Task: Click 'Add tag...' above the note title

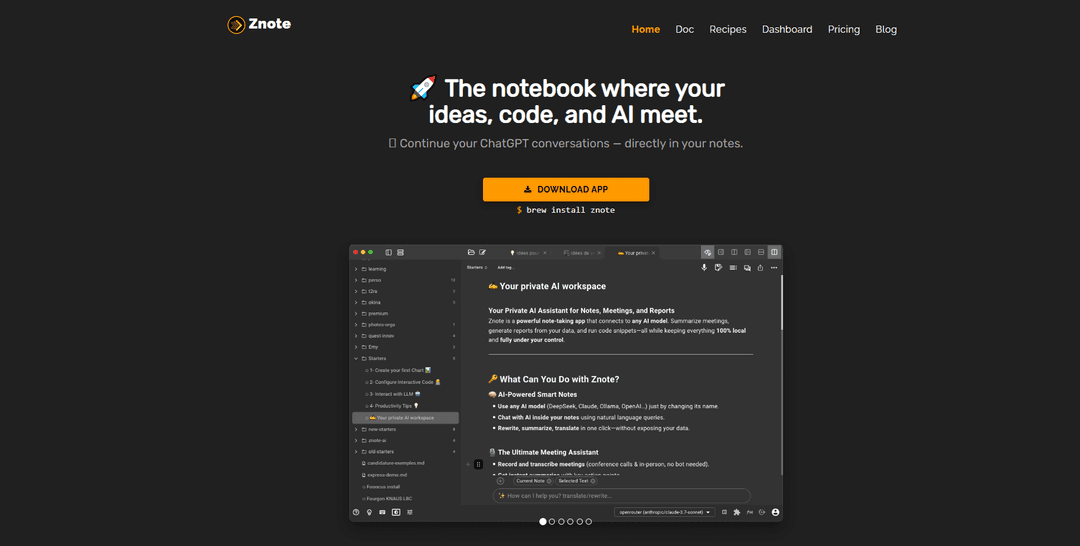Action: click(506, 268)
